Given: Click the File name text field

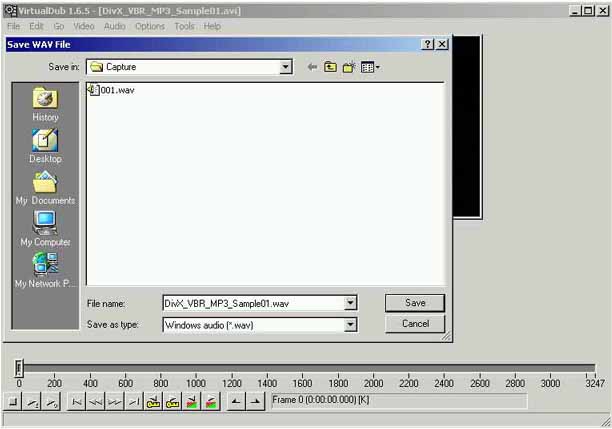Looking at the screenshot, I should point(254,303).
